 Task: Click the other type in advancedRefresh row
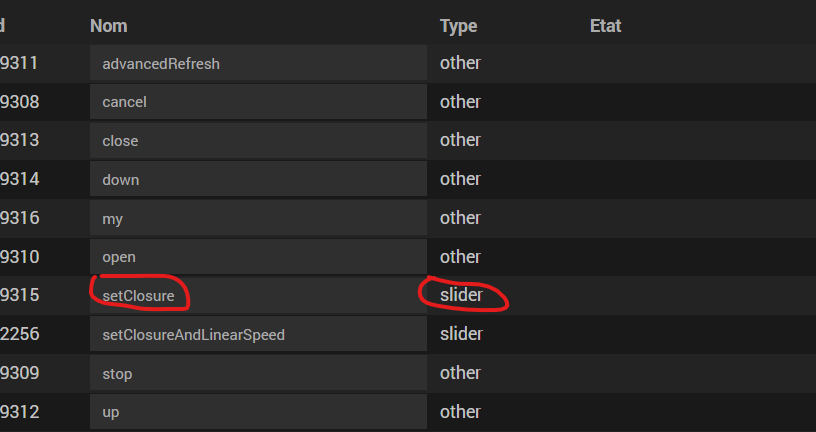tap(460, 63)
